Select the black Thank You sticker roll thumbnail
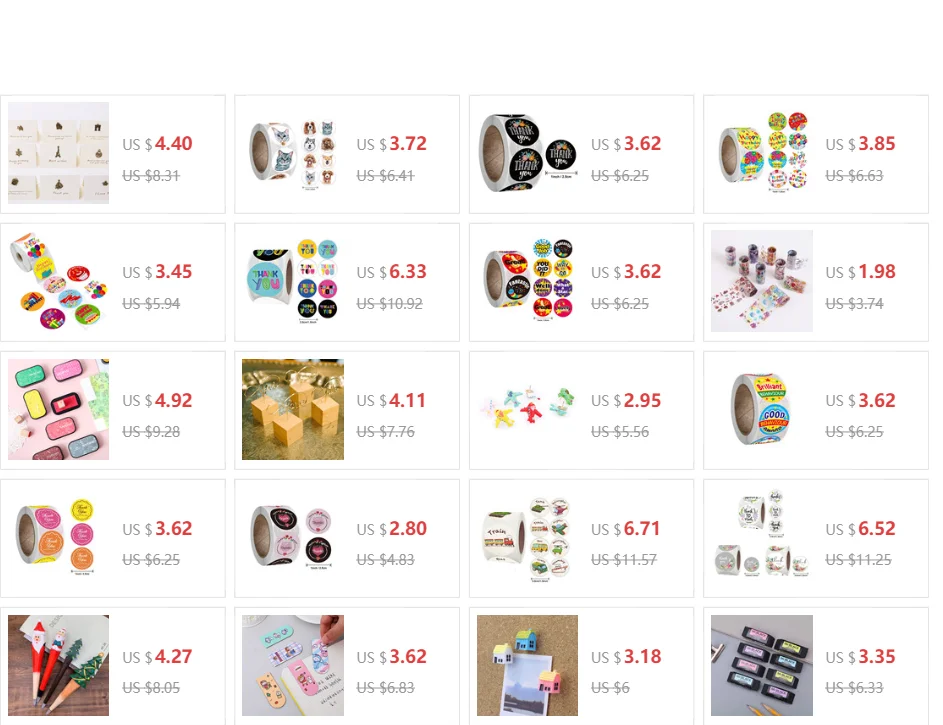The image size is (943, 725). coord(527,153)
